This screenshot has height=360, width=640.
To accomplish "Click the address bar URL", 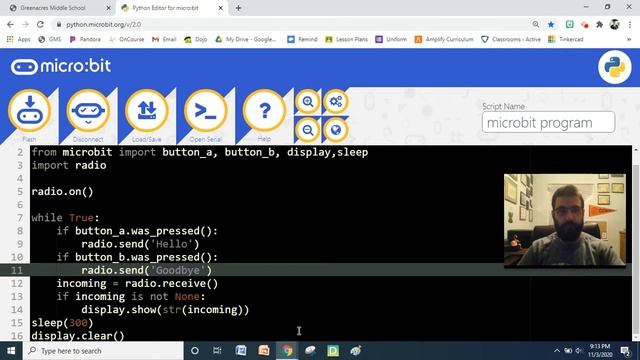I will 104,24.
